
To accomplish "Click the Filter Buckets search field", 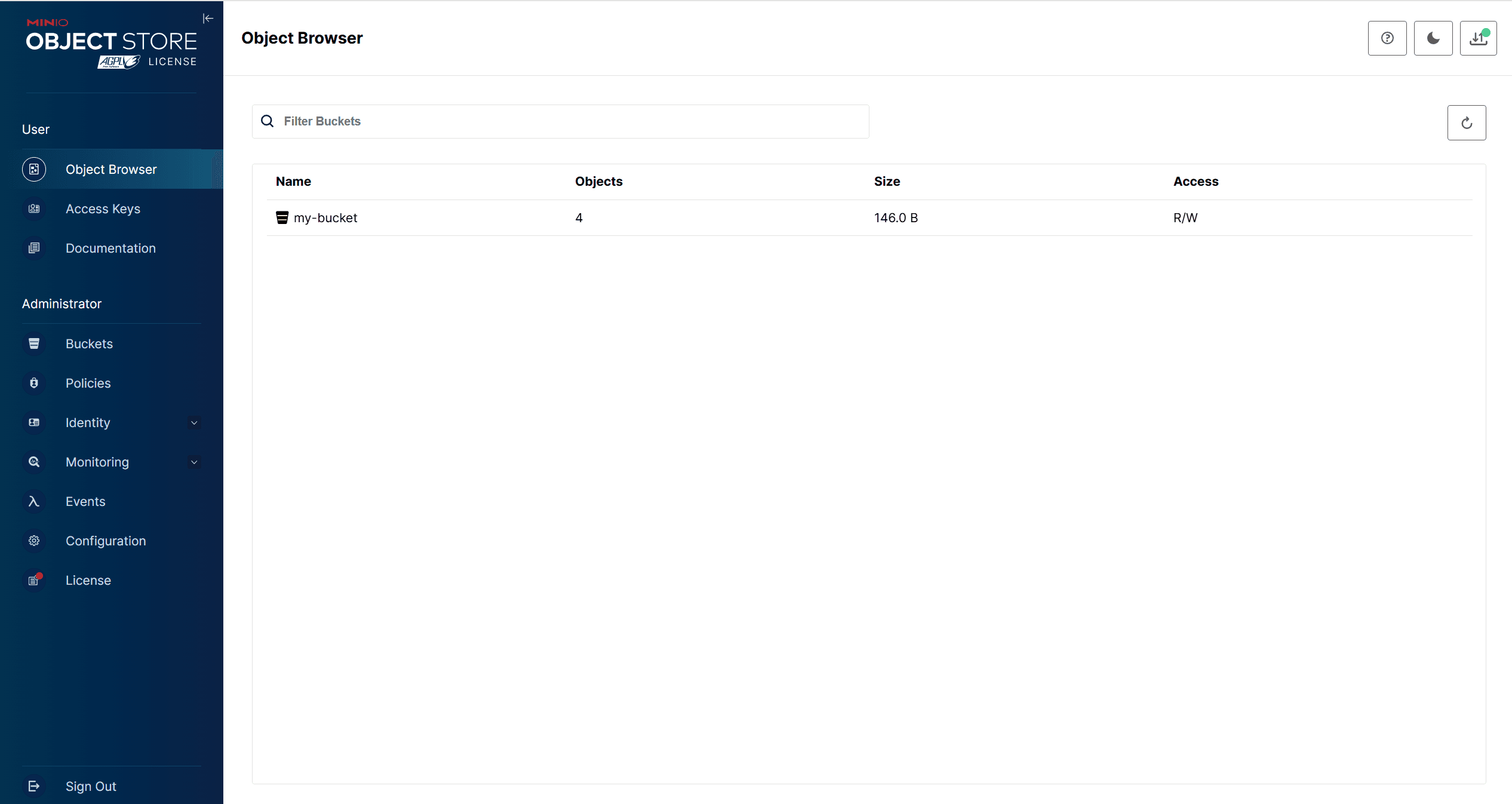I will (560, 121).
